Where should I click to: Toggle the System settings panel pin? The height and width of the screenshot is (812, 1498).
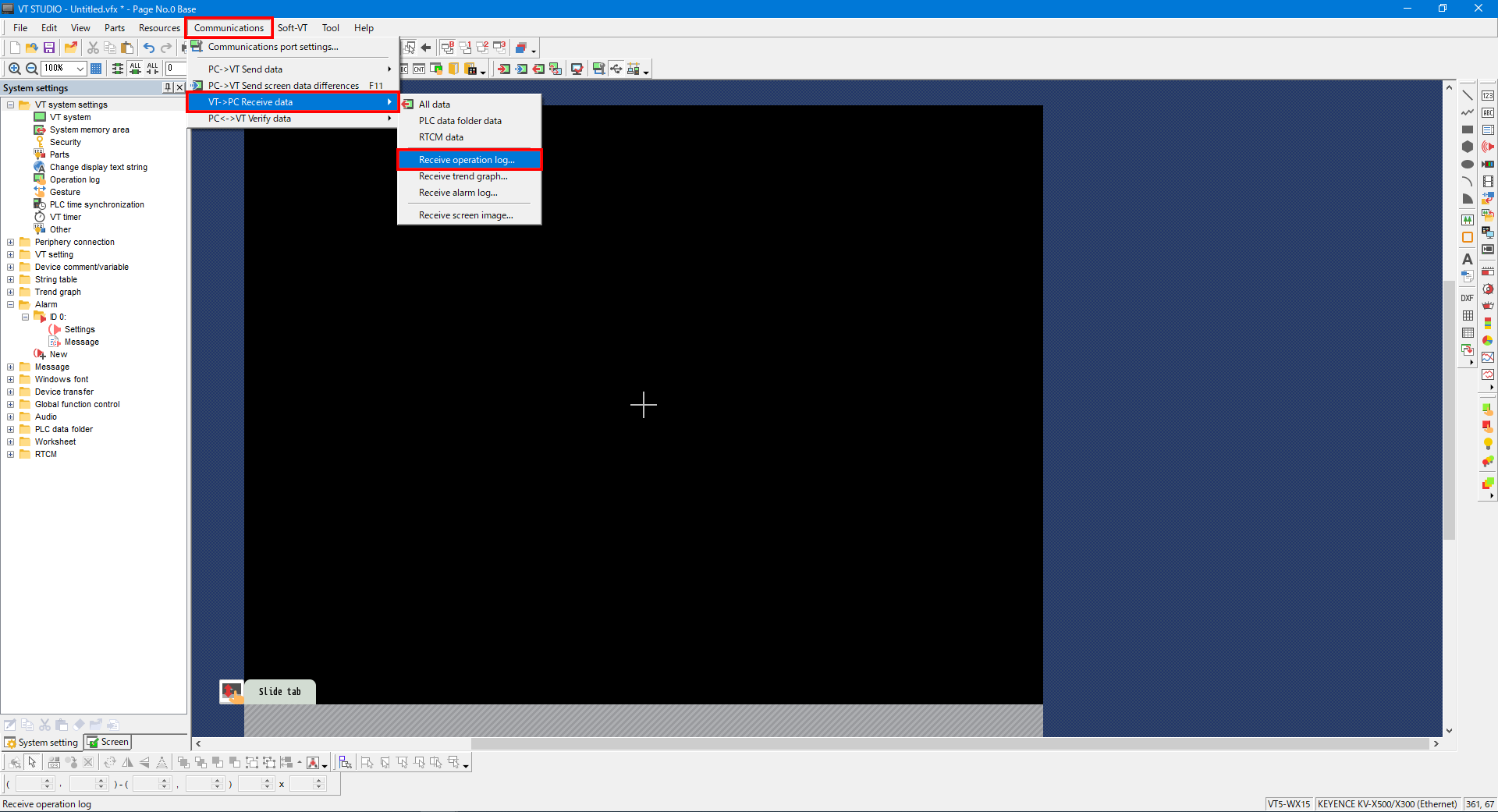167,87
